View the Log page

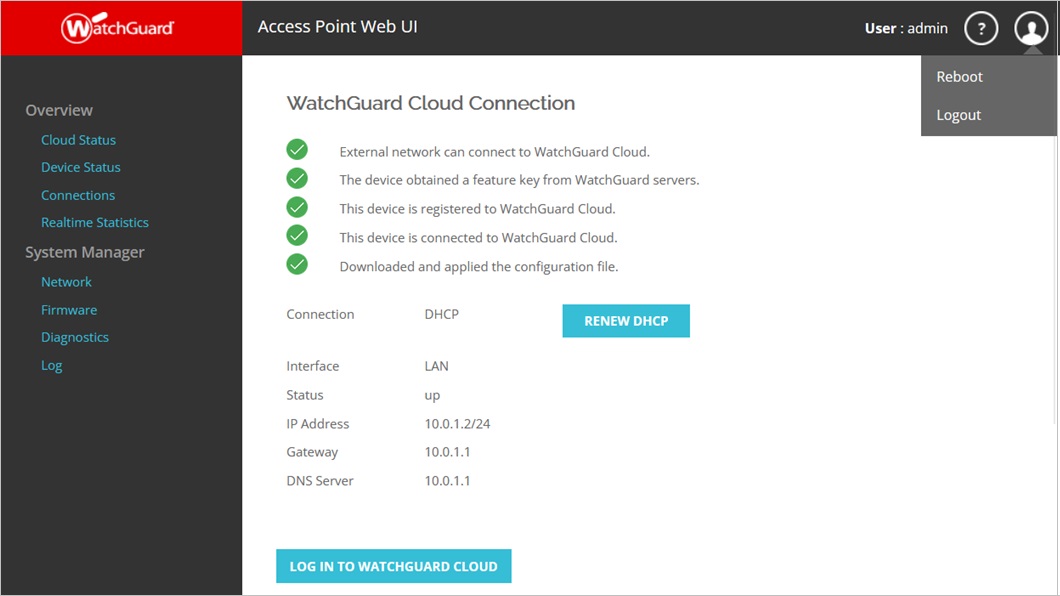(x=51, y=365)
